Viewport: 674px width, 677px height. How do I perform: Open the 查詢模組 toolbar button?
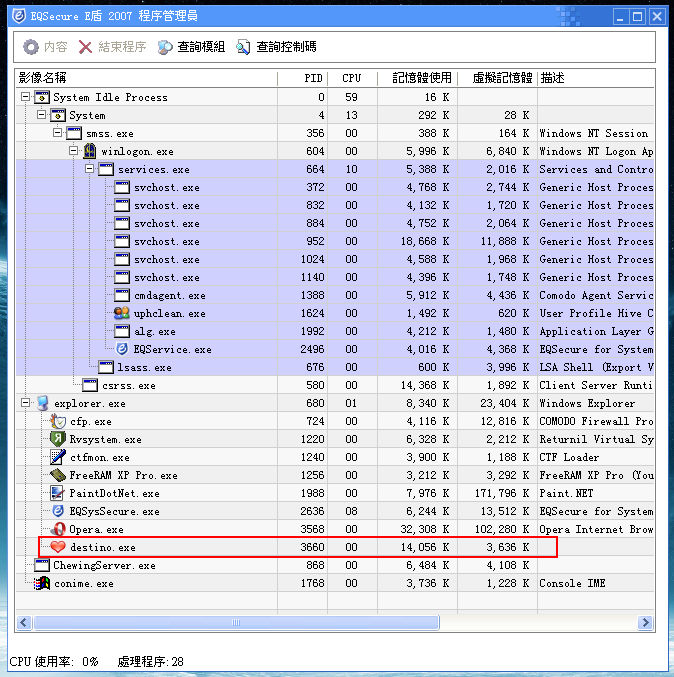pos(191,47)
